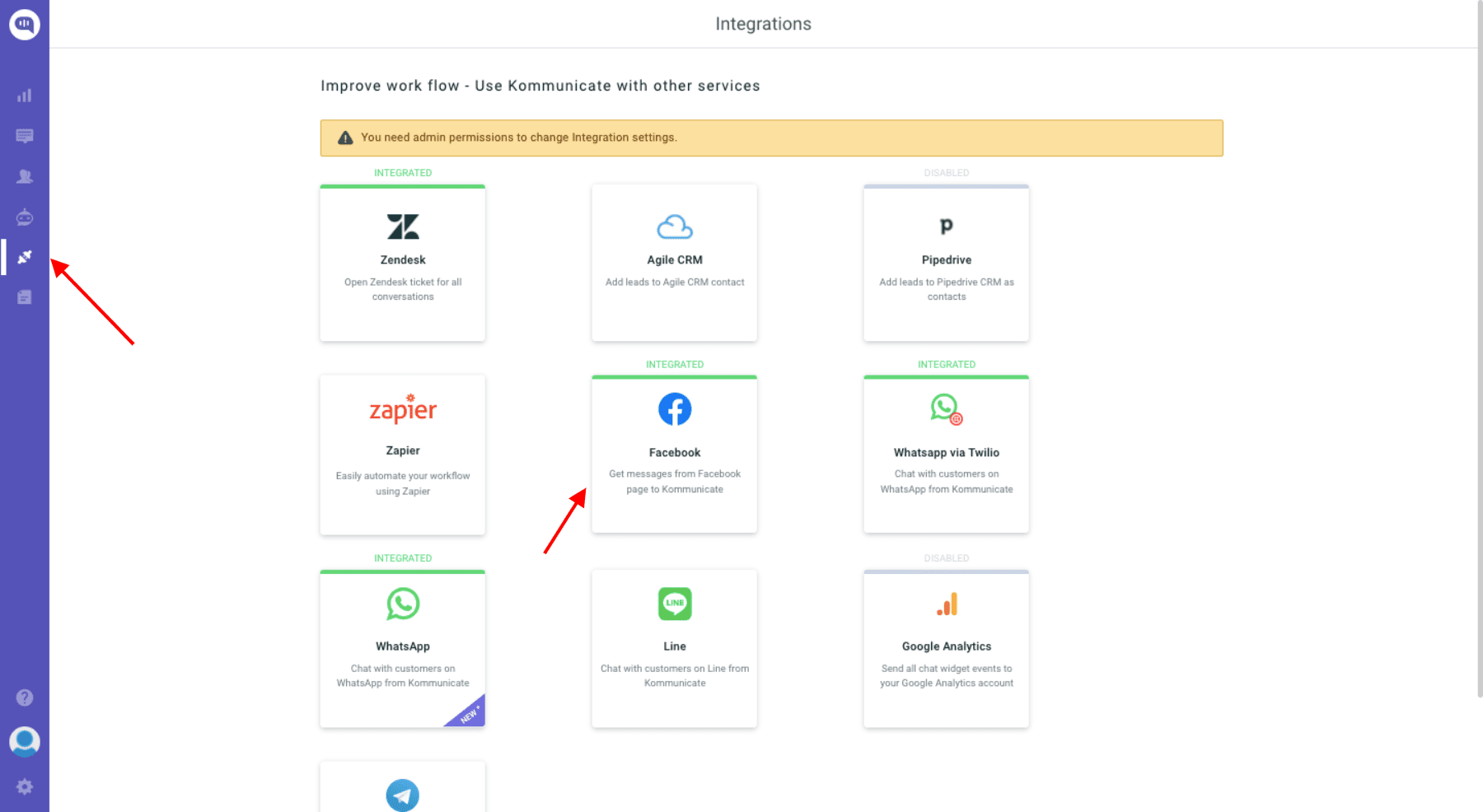Viewport: 1483px width, 812px height.
Task: Select the Bot icon in the sidebar
Action: (x=25, y=217)
